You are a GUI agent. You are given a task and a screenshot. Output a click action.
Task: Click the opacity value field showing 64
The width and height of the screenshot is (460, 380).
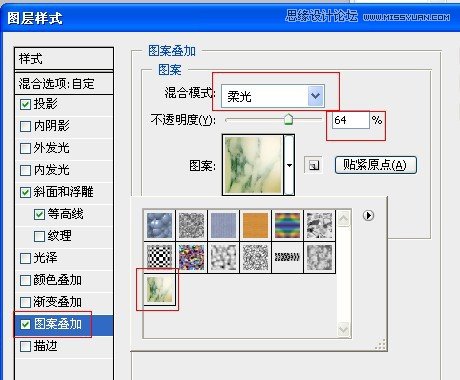tap(351, 120)
